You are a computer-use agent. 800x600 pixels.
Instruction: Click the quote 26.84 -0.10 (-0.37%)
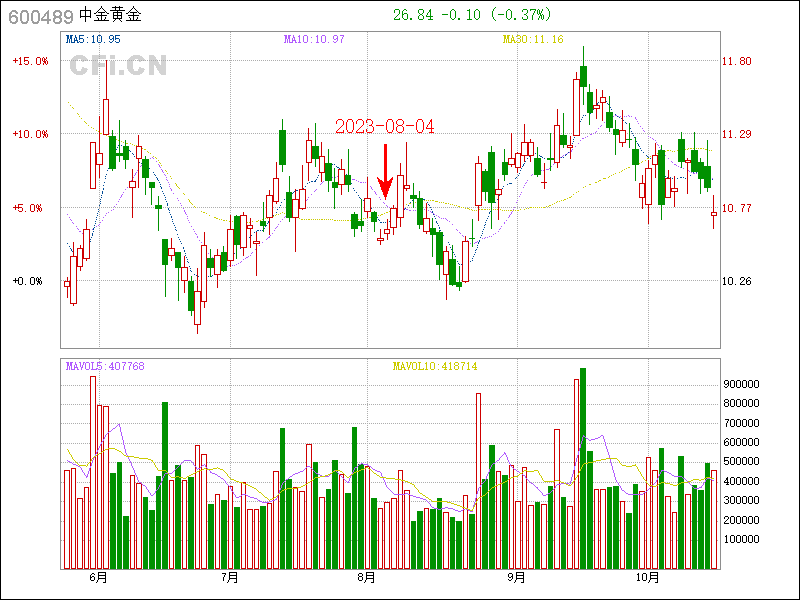coord(472,15)
